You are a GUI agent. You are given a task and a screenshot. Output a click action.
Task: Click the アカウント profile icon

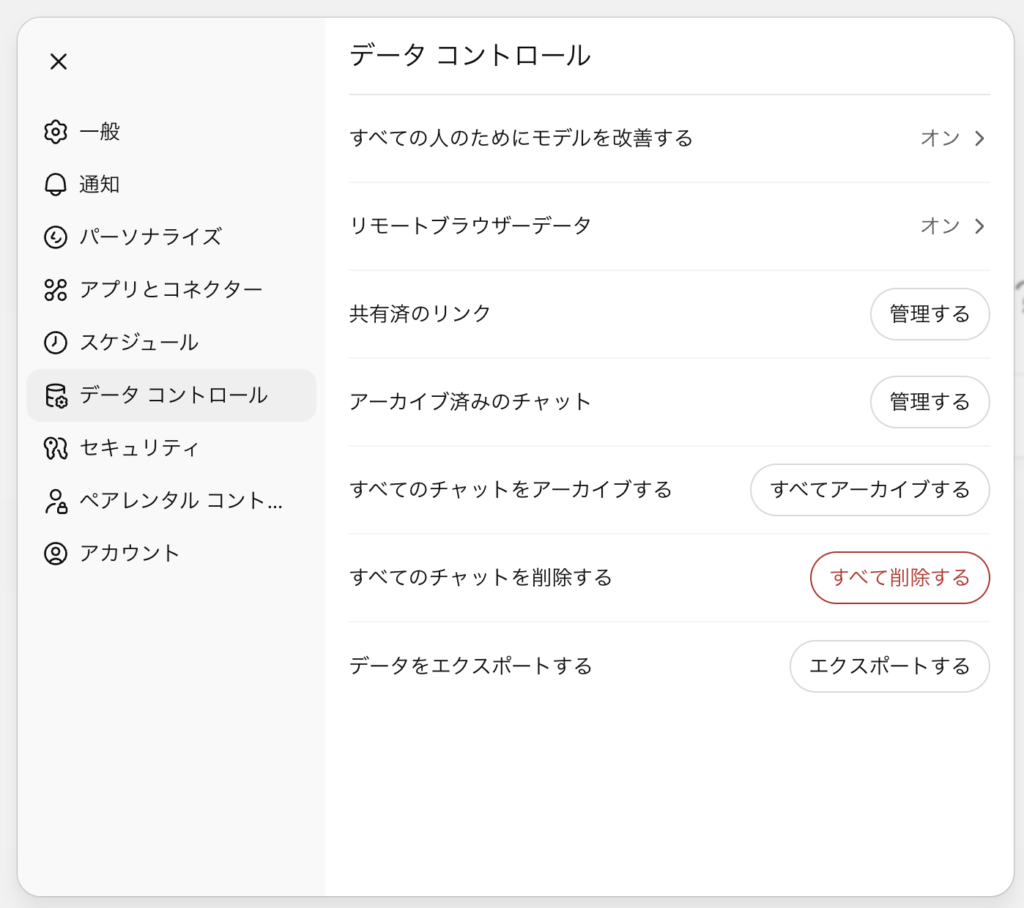56,553
